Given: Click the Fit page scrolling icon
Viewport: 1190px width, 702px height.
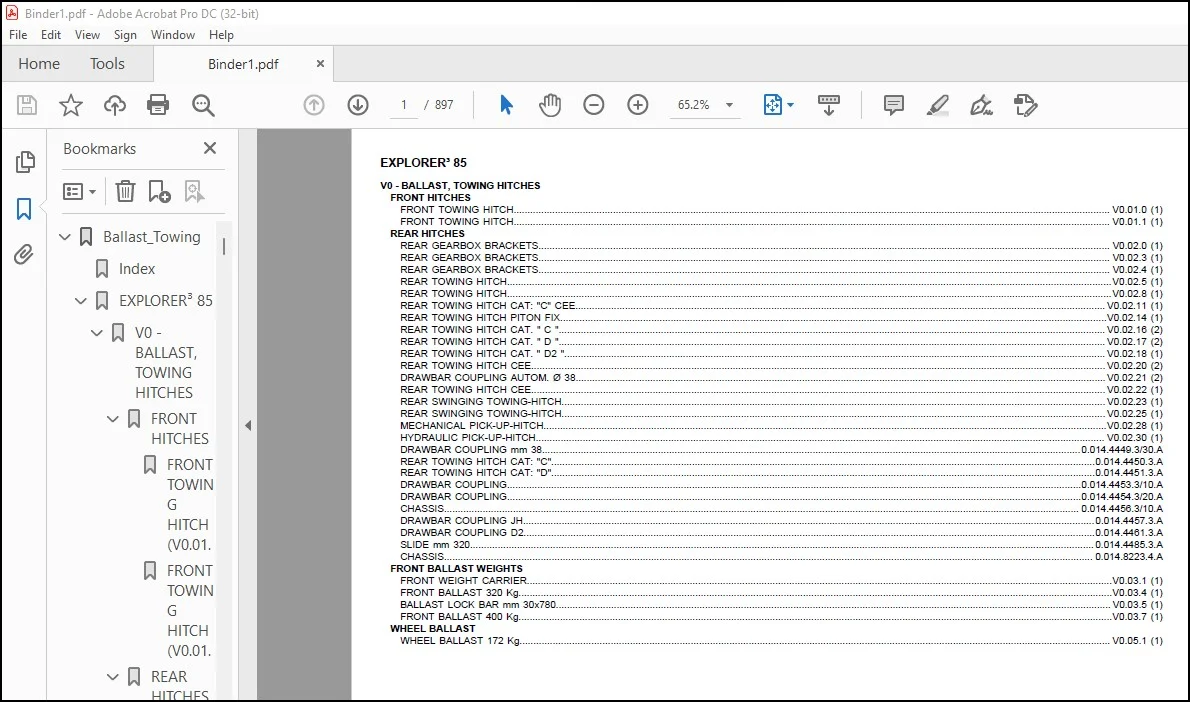Looking at the screenshot, I should (772, 105).
